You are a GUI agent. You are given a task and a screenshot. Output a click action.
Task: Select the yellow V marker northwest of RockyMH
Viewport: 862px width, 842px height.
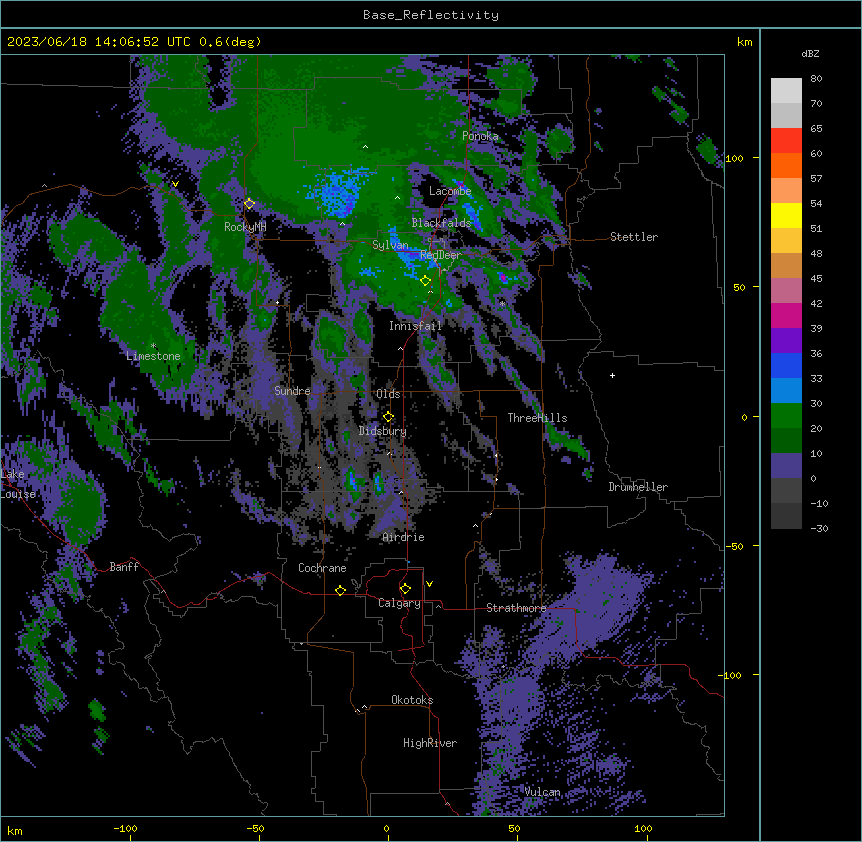pyautogui.click(x=175, y=184)
